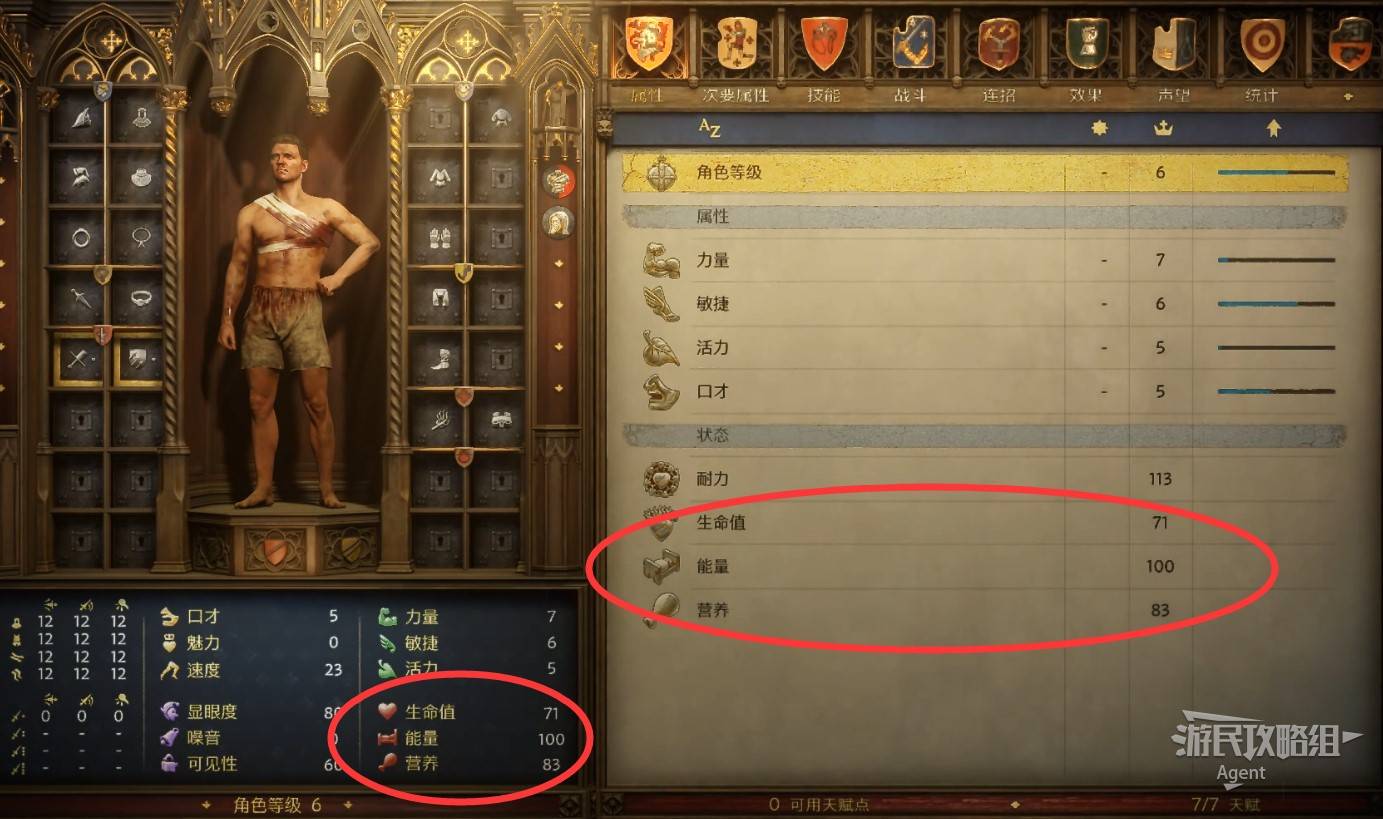
Task: Select the dagger equipment slot
Action: point(78,298)
